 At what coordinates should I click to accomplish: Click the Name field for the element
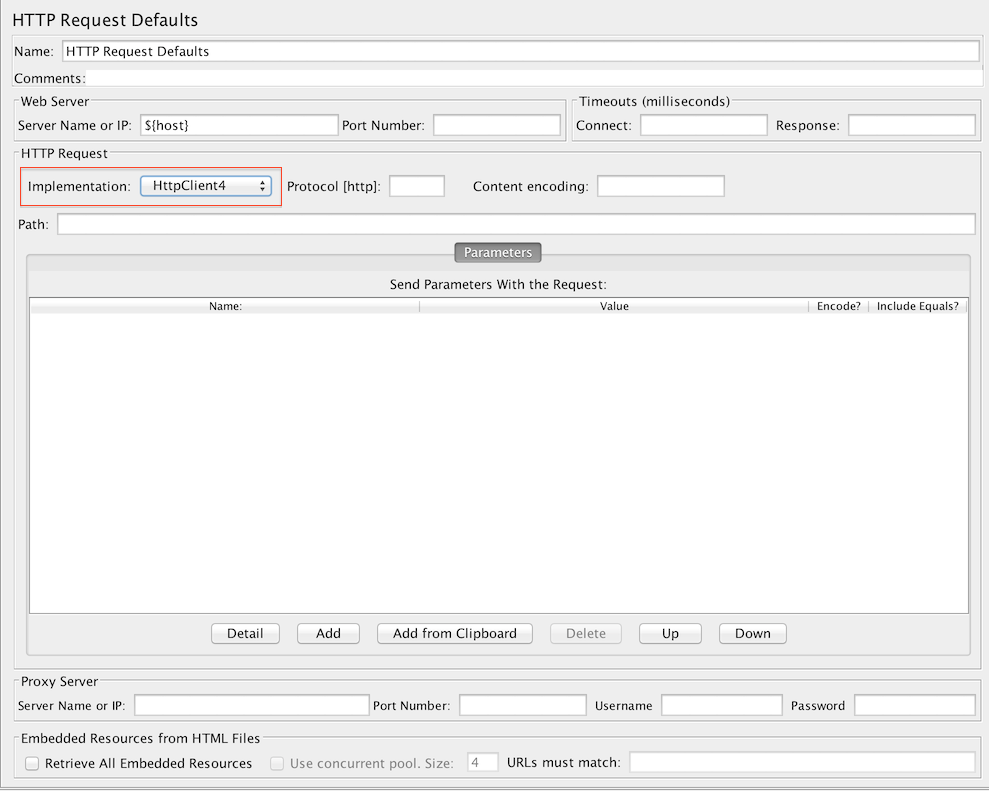click(520, 51)
